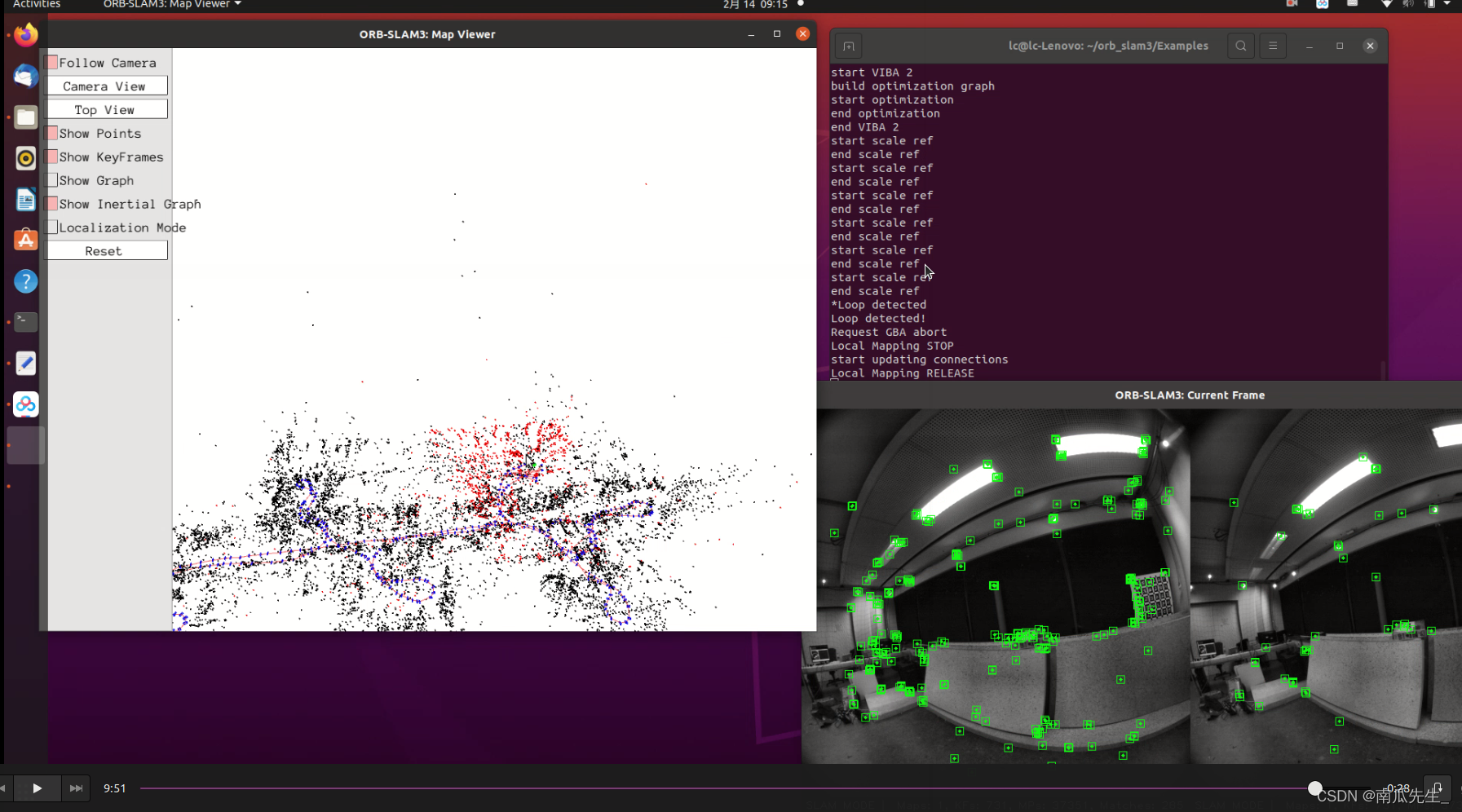Switch to the Terminal icon in the dock
Screen dimensions: 1462x812
pyautogui.click(x=26, y=322)
